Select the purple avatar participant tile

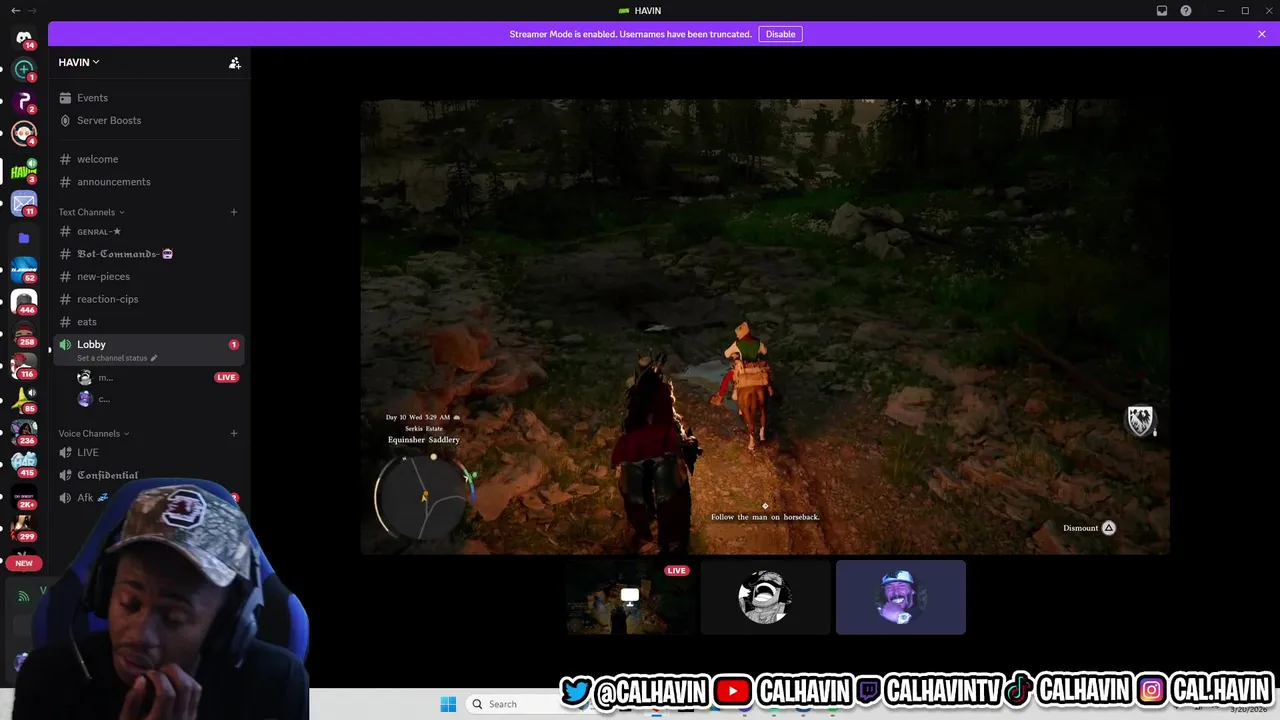tap(901, 597)
